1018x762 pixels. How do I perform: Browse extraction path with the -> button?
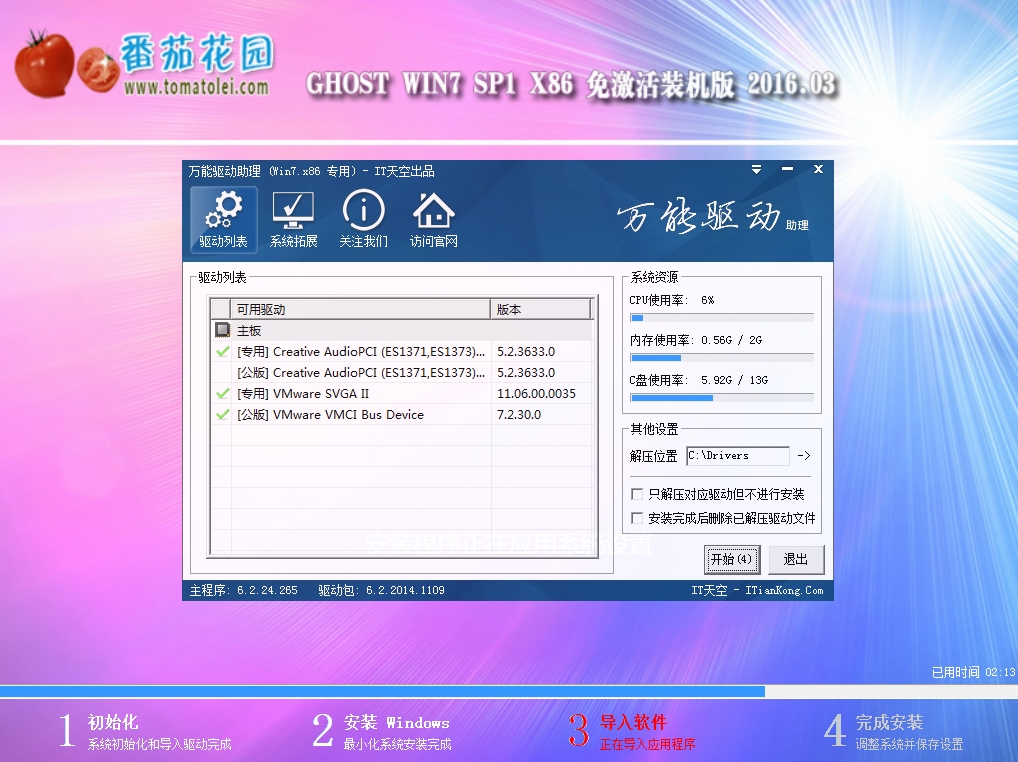pyautogui.click(x=804, y=456)
